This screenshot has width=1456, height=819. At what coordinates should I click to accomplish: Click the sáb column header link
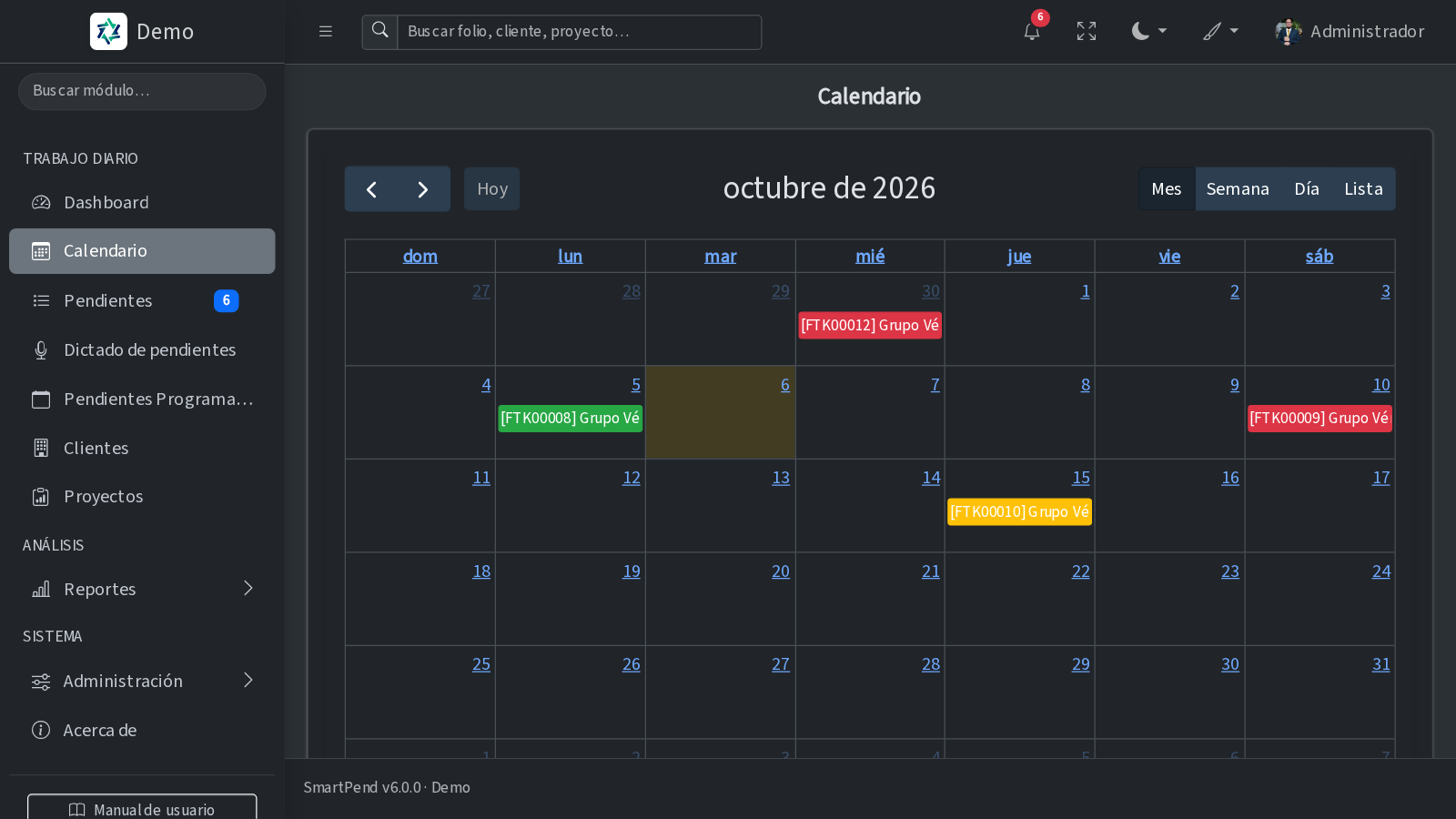click(x=1319, y=257)
